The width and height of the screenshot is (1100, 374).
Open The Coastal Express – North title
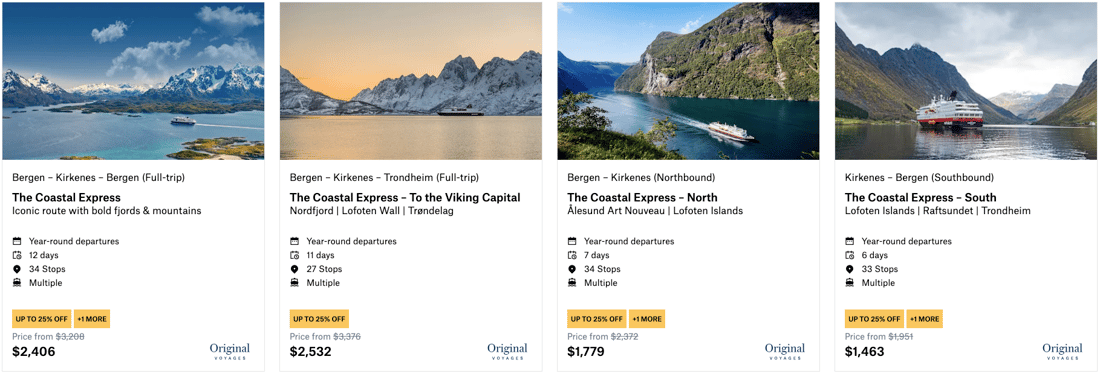[x=642, y=198]
